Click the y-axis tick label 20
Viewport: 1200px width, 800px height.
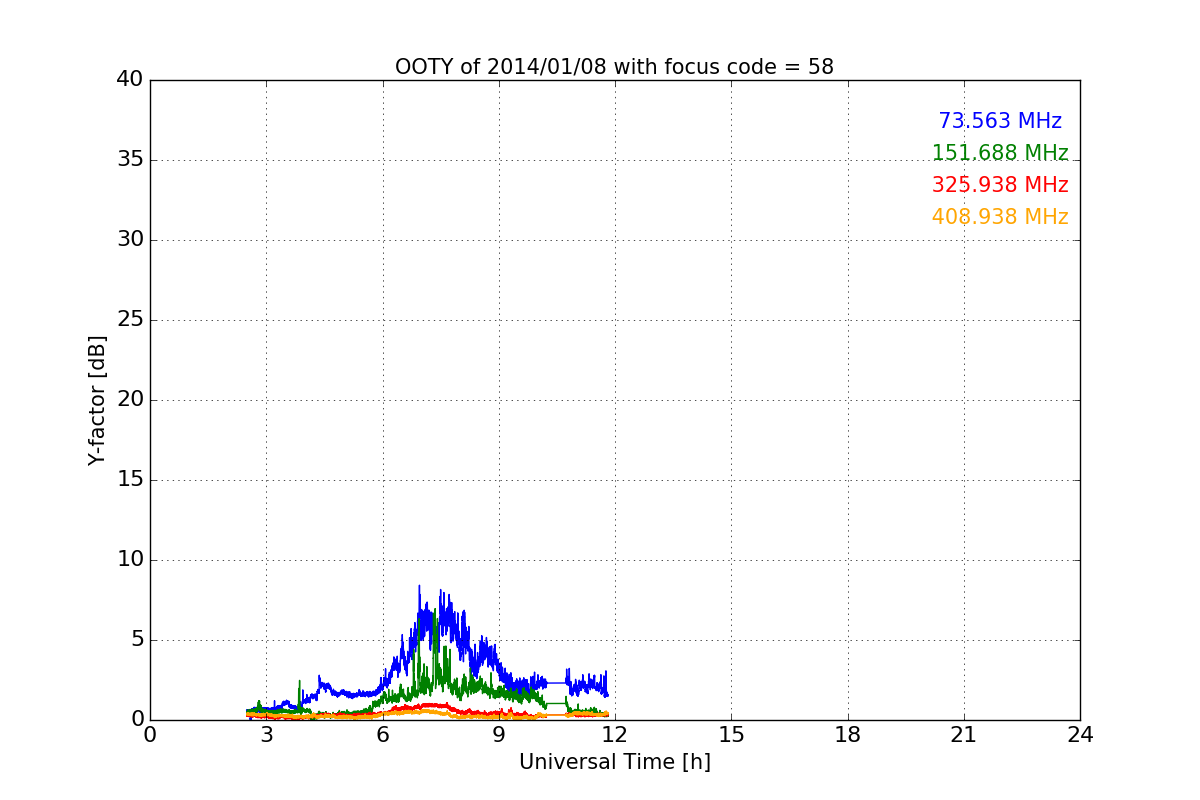click(130, 400)
